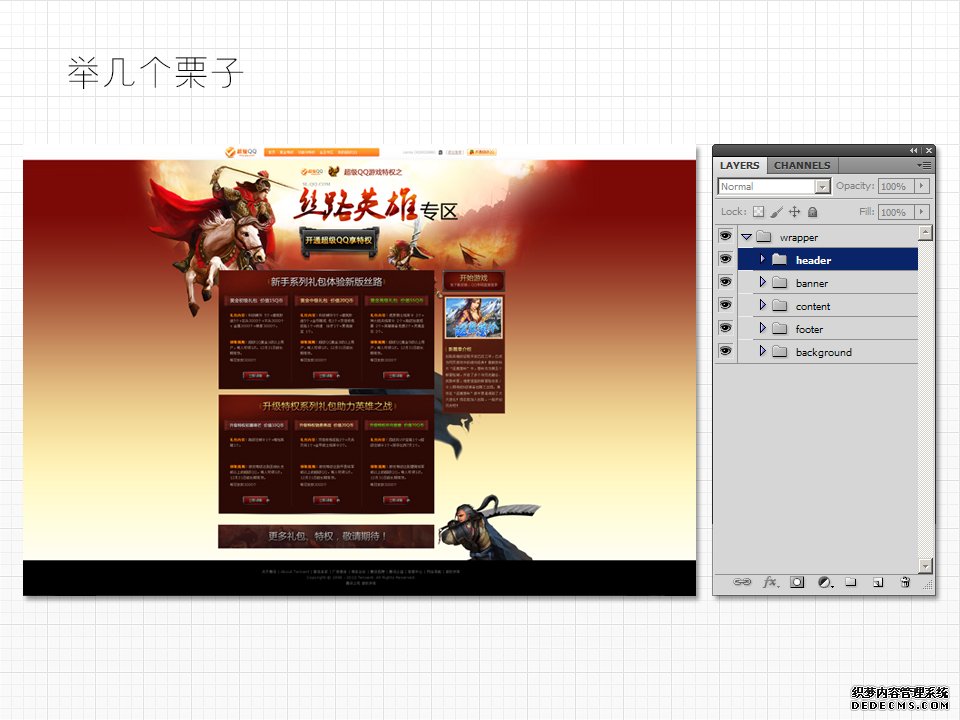Image resolution: width=960 pixels, height=720 pixels.
Task: Click the banner group folder icon
Action: point(779,283)
